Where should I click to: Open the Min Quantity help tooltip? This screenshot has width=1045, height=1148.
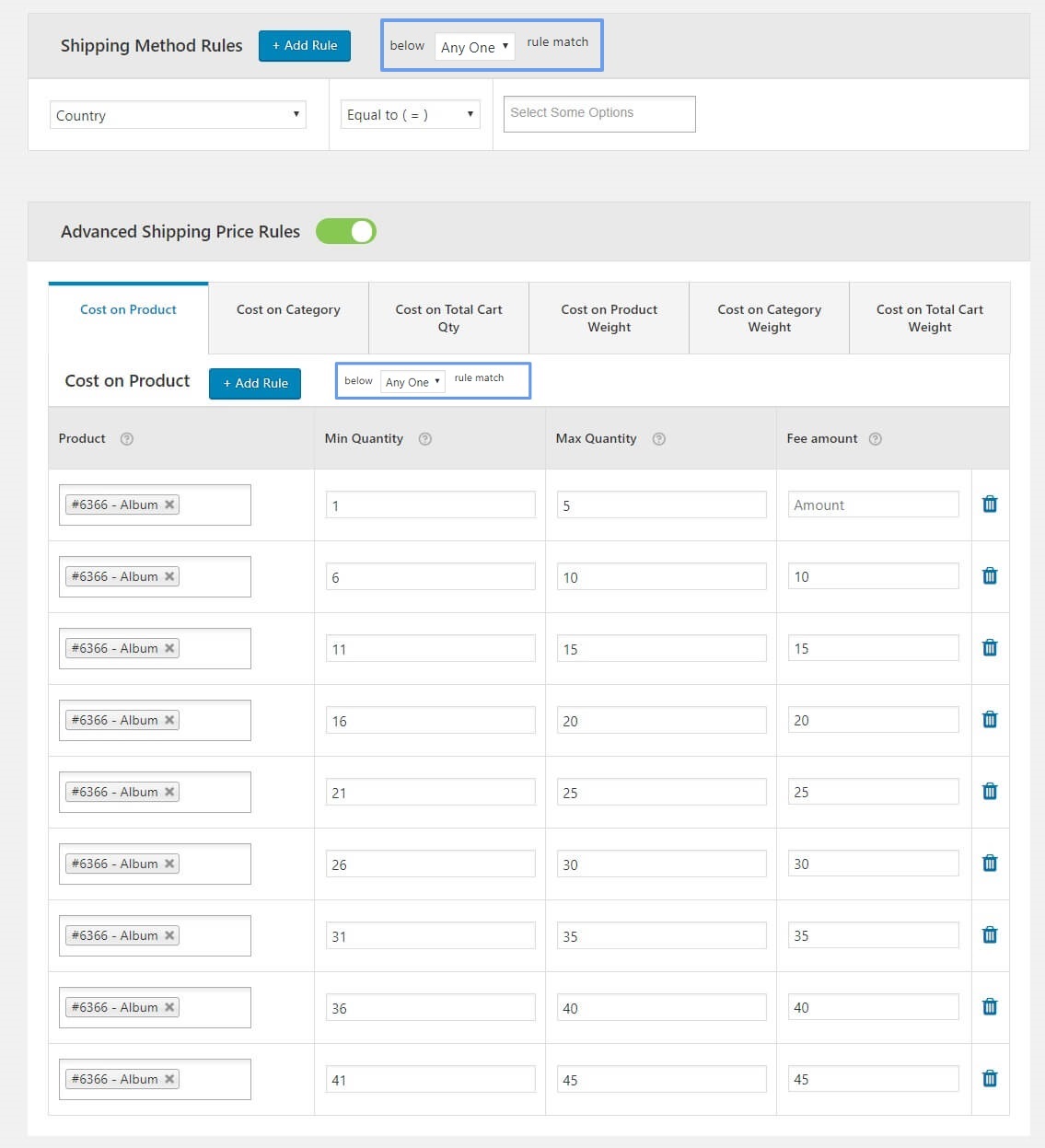[424, 439]
